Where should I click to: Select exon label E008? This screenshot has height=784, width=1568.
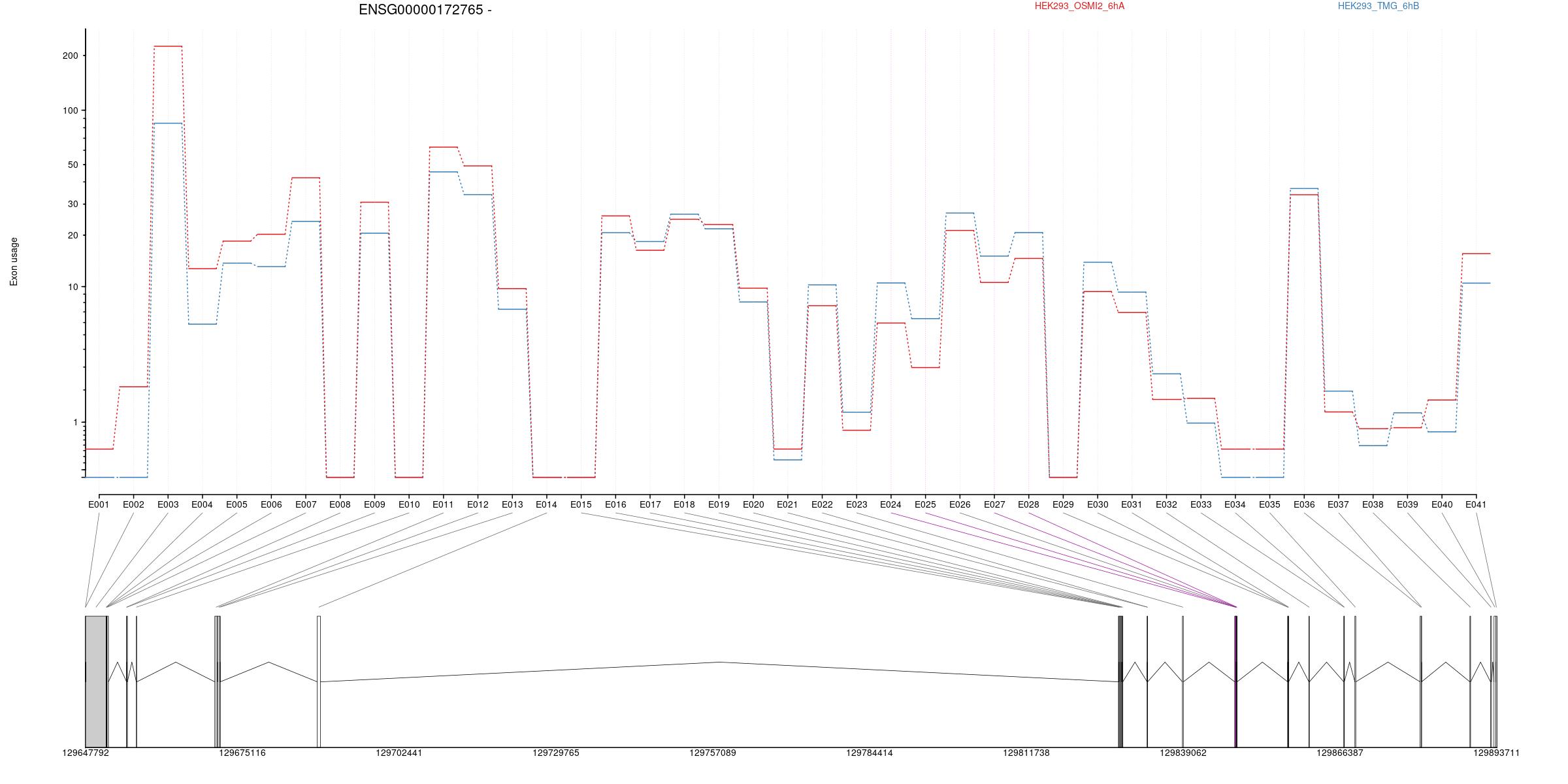coord(340,504)
